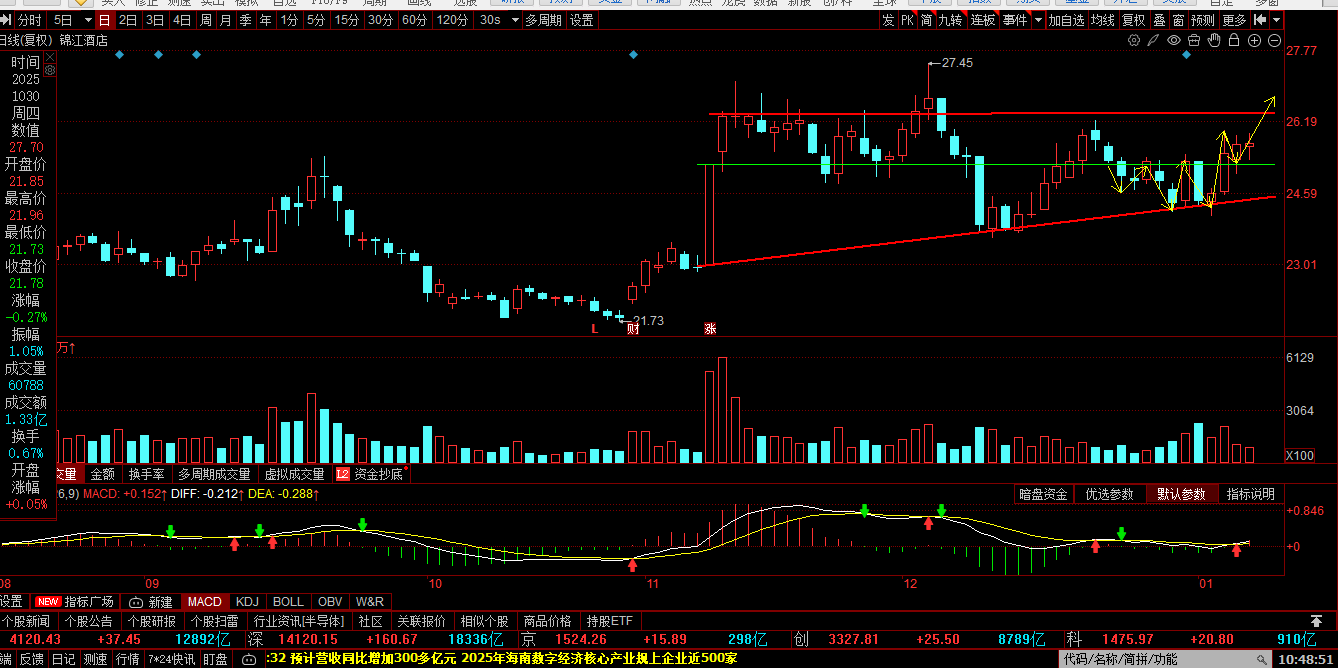
Task: Close the data info panel with X icon
Action: click(x=50, y=58)
